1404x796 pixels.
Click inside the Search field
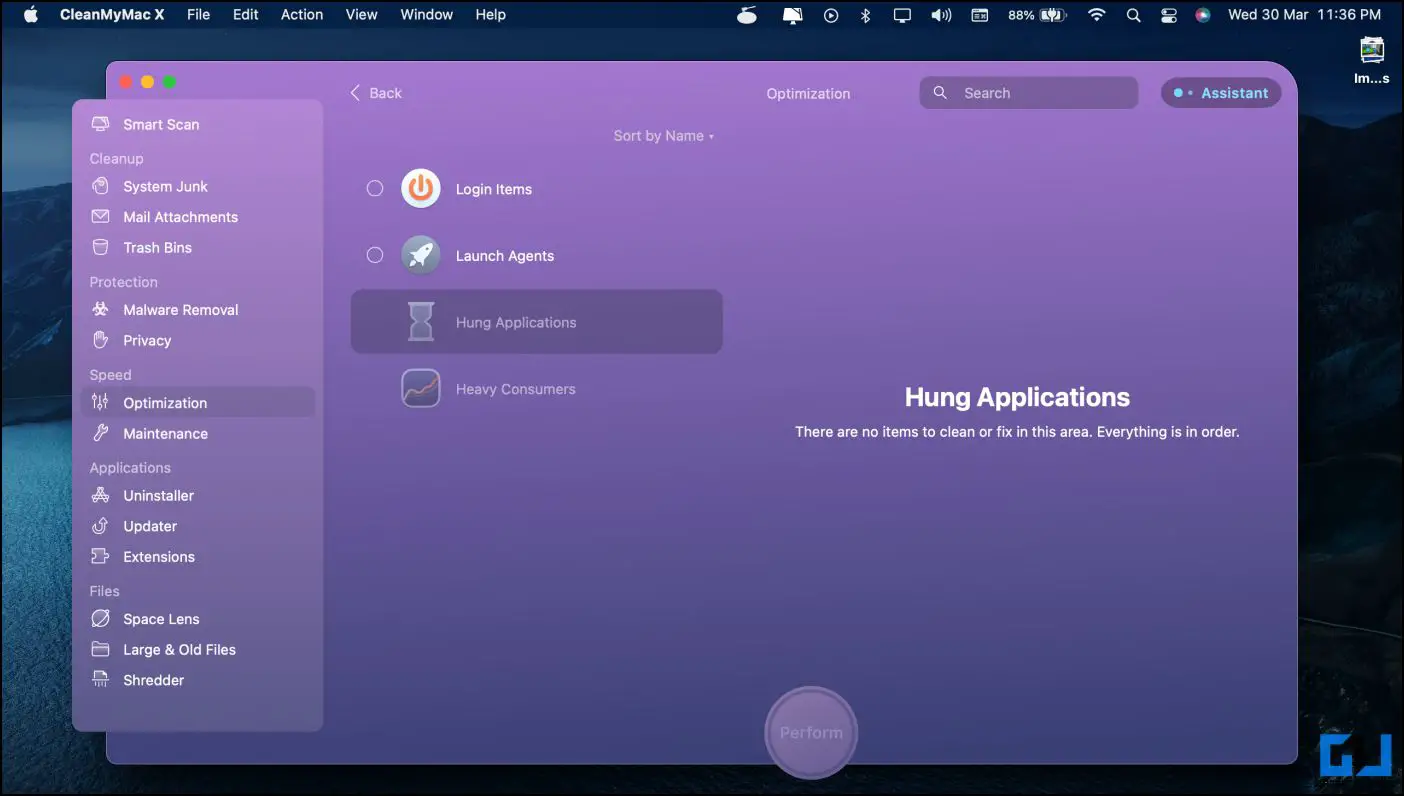[x=1029, y=93]
